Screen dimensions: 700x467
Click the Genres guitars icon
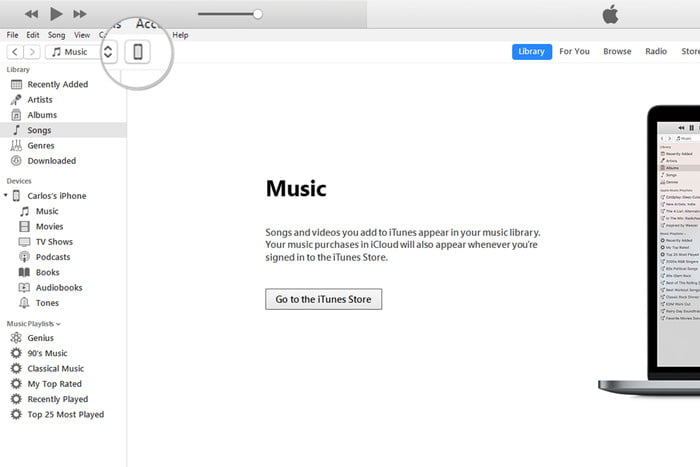[x=16, y=145]
